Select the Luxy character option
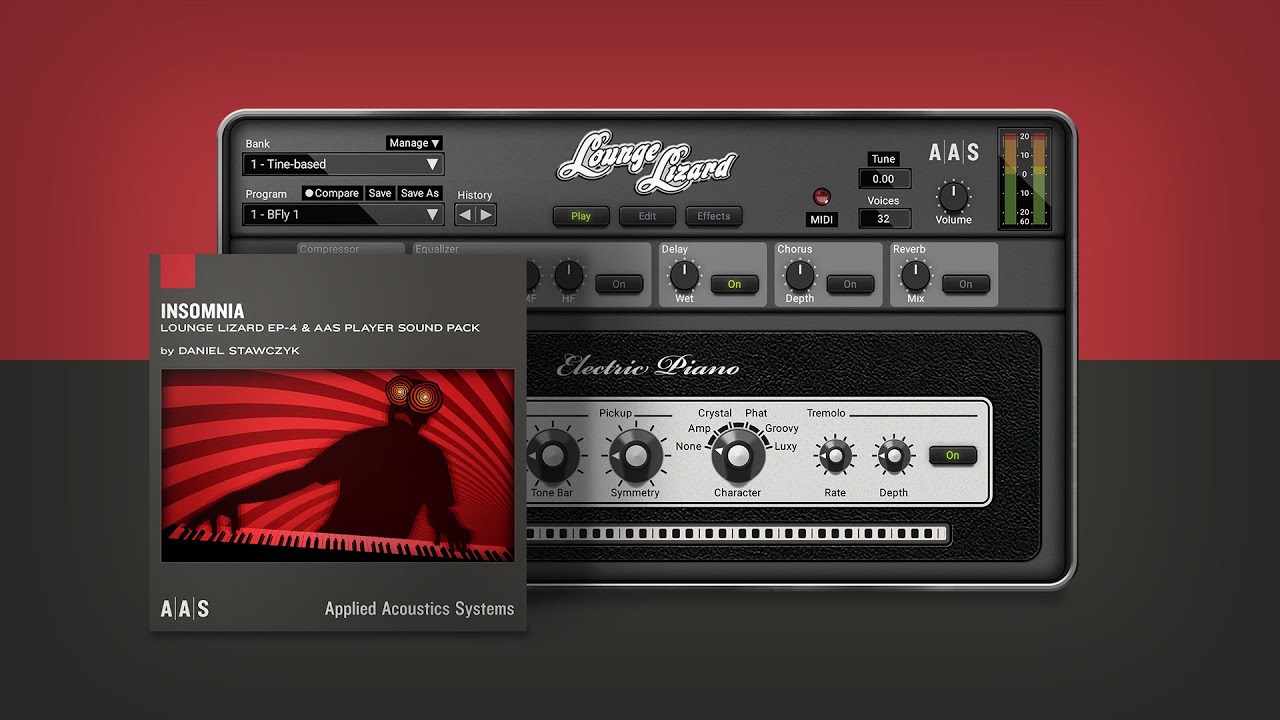The width and height of the screenshot is (1280, 720). tap(786, 446)
